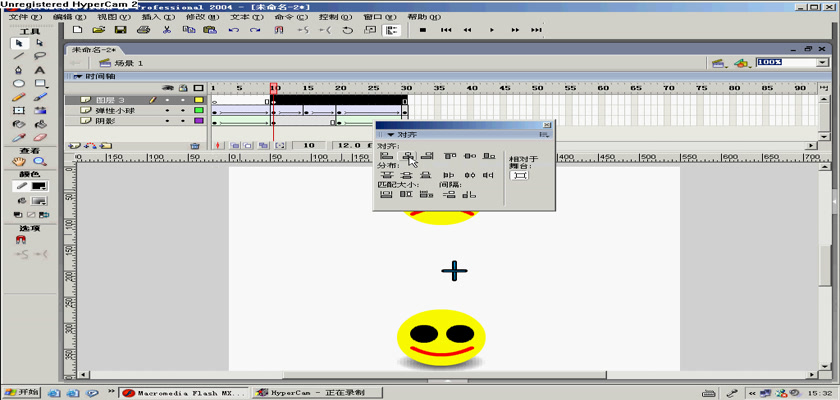Click the save toolbar icon
The width and height of the screenshot is (840, 400).
pyautogui.click(x=121, y=30)
